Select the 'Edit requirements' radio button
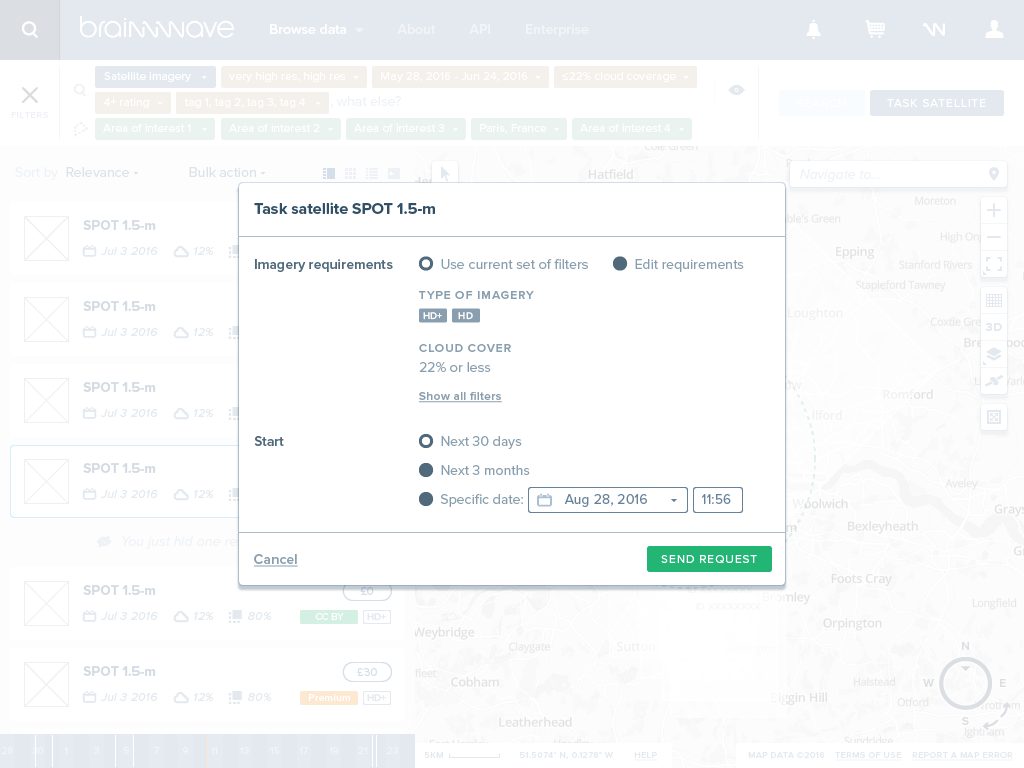The height and width of the screenshot is (768, 1024). click(620, 264)
